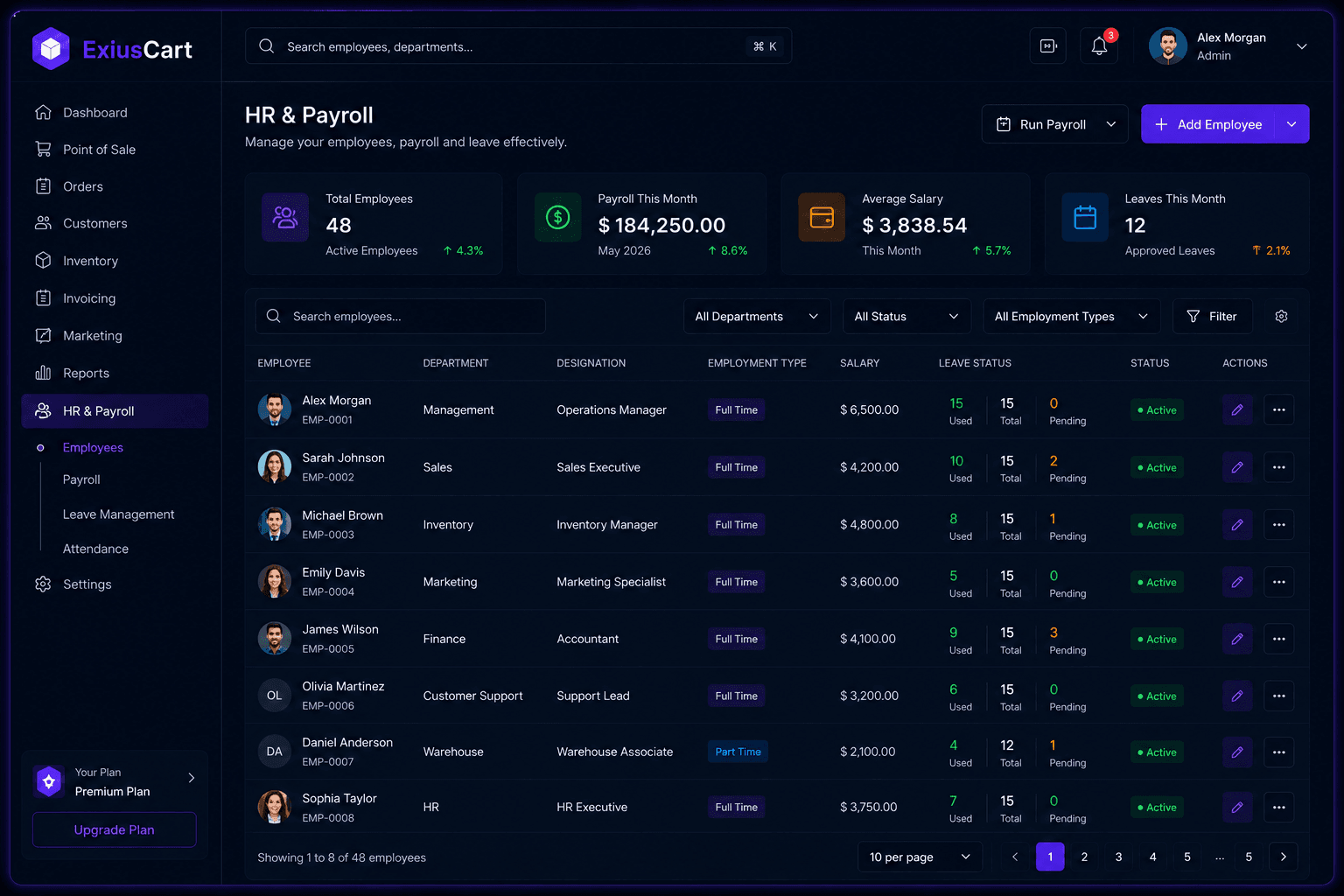The image size is (1344, 896).
Task: Click the Upgrade Plan button
Action: pos(114,829)
